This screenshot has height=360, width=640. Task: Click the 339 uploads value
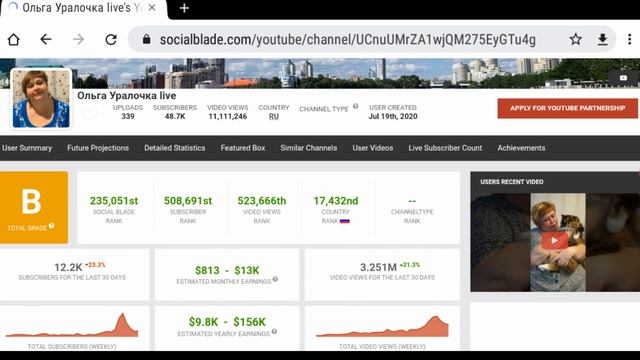(128, 116)
